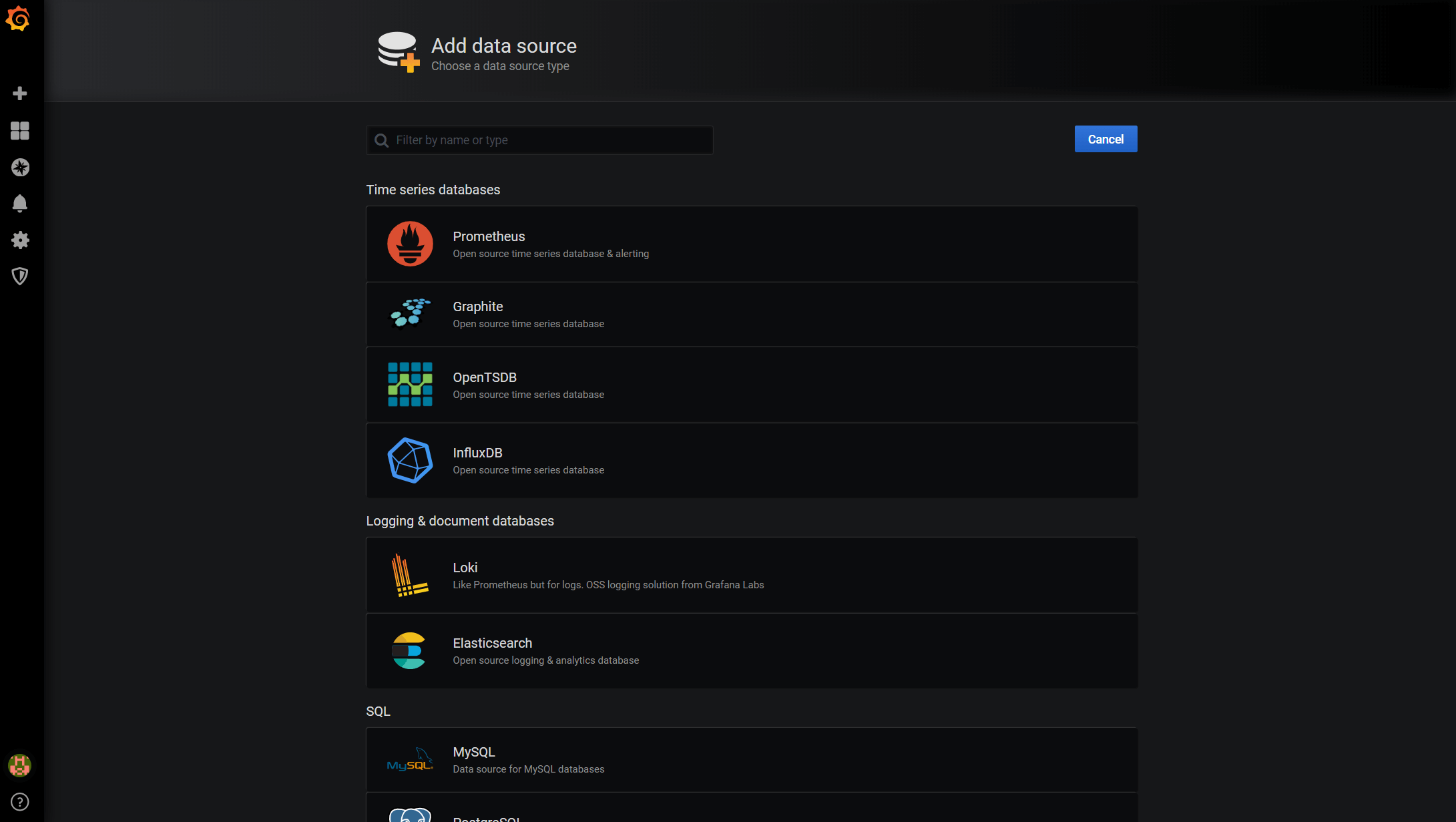Focus the Filter by name or type field
This screenshot has height=822, width=1456.
coord(547,140)
